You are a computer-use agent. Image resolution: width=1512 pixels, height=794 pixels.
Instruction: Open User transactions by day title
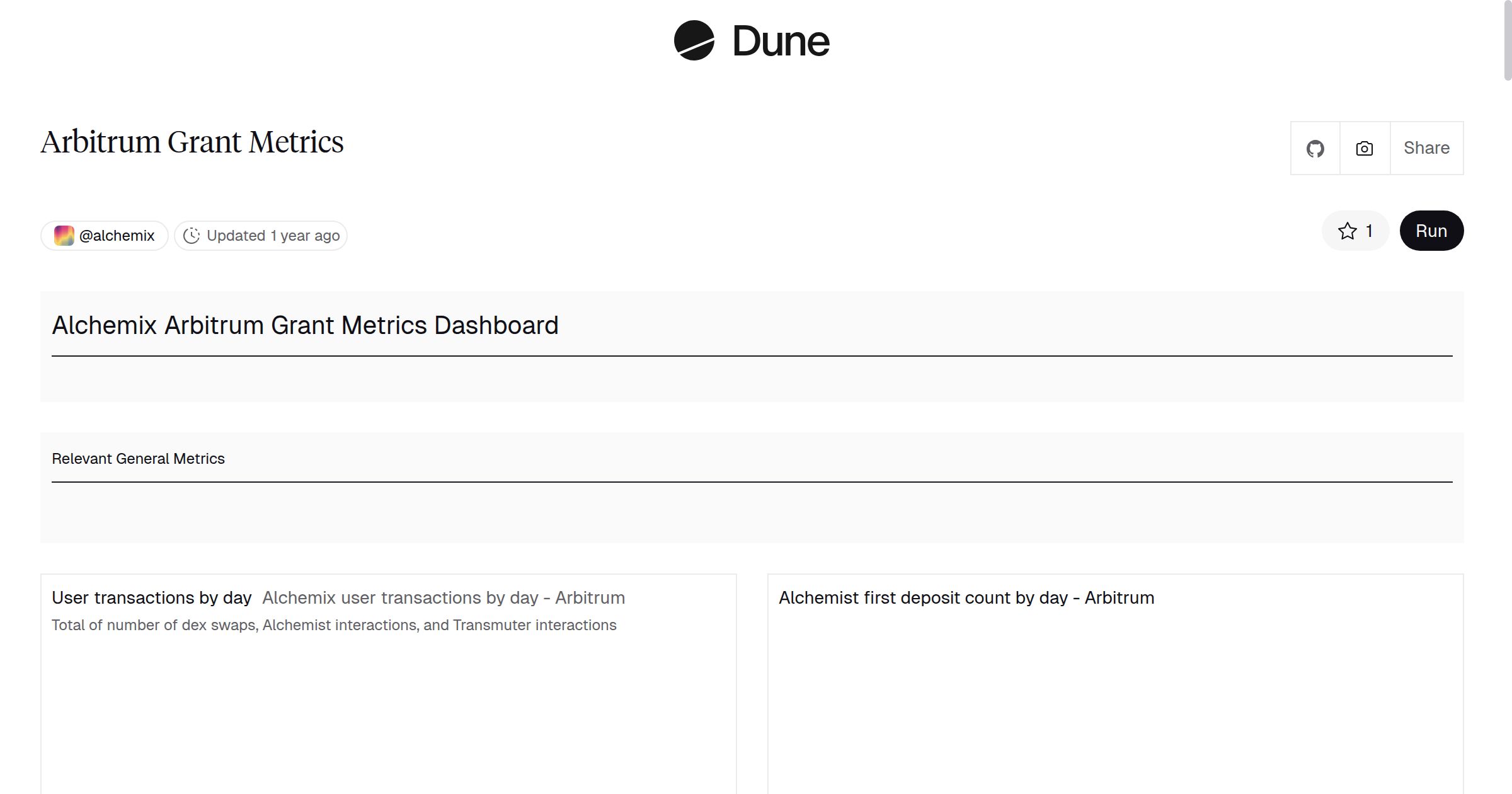click(151, 597)
